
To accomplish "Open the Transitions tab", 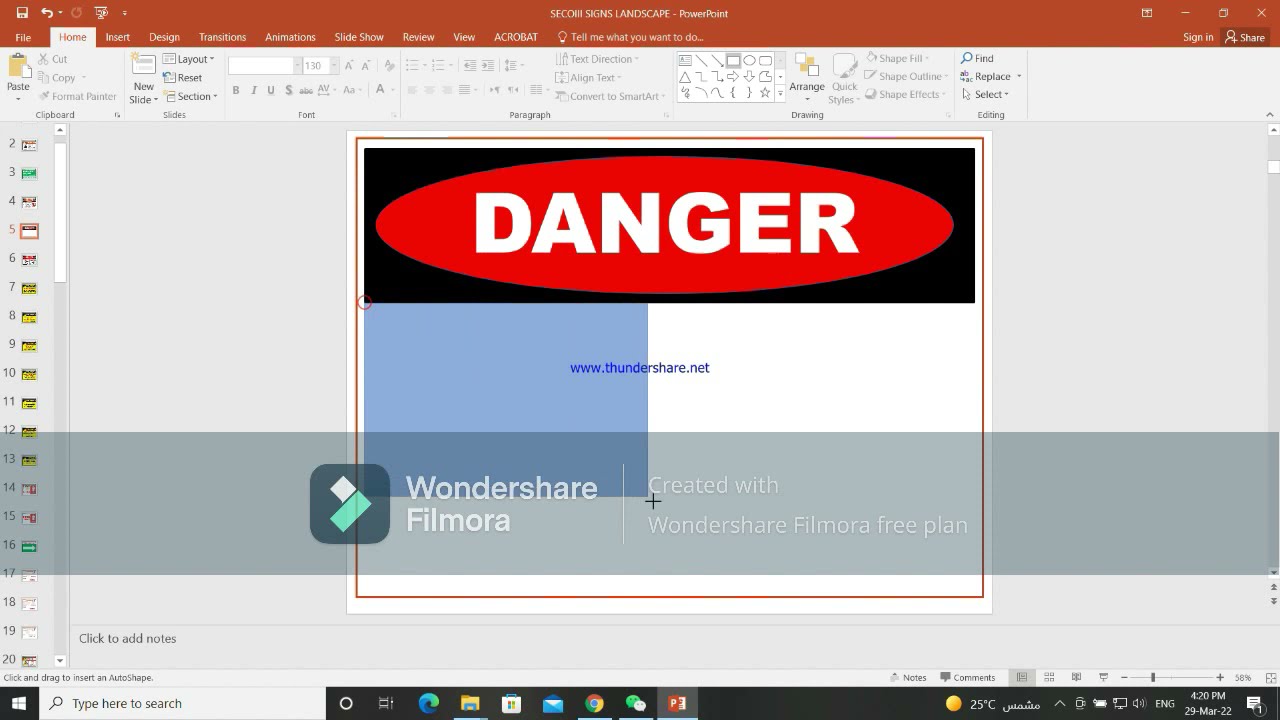I will (x=222, y=37).
